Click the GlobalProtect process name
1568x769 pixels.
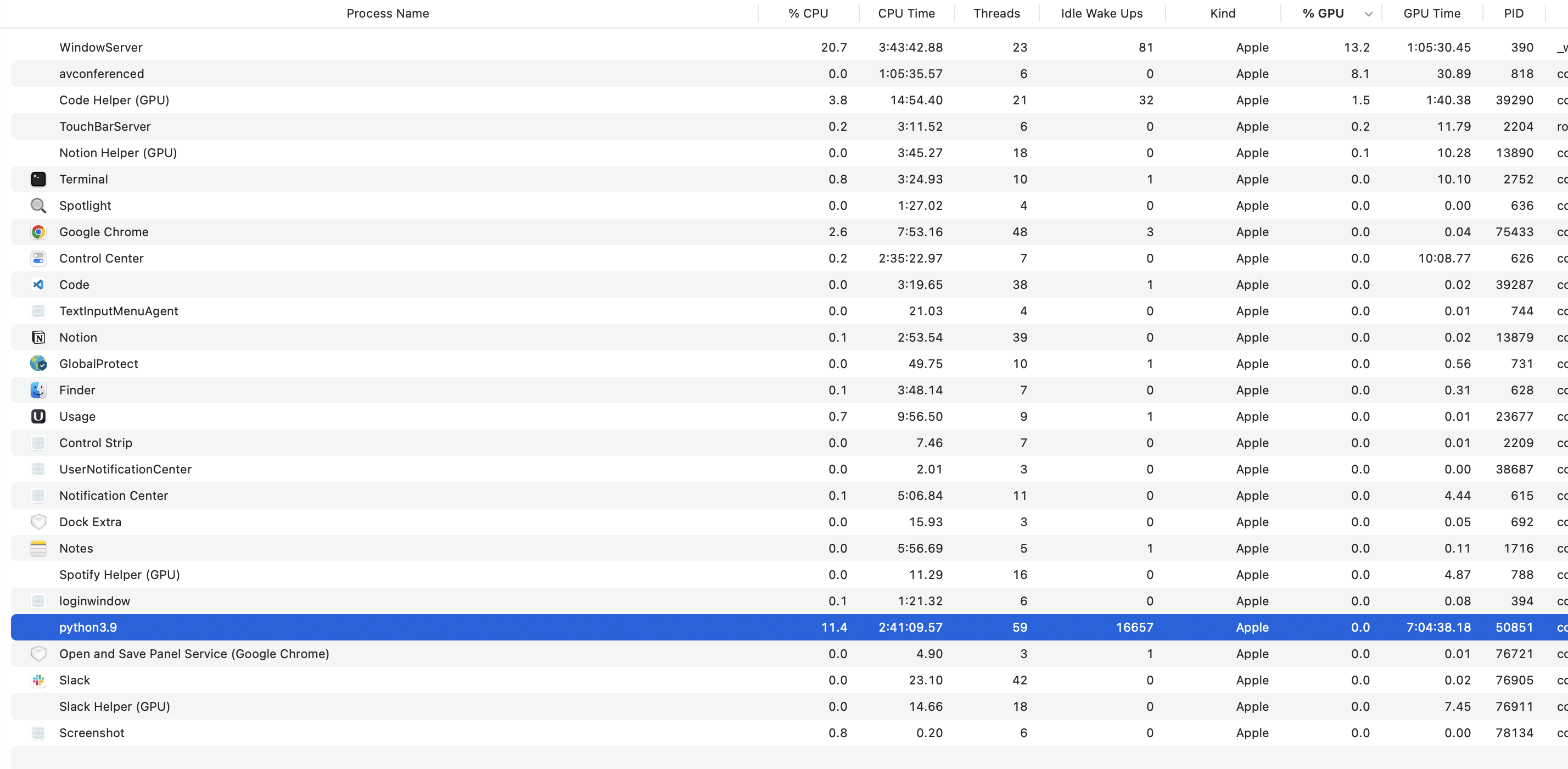click(x=99, y=364)
